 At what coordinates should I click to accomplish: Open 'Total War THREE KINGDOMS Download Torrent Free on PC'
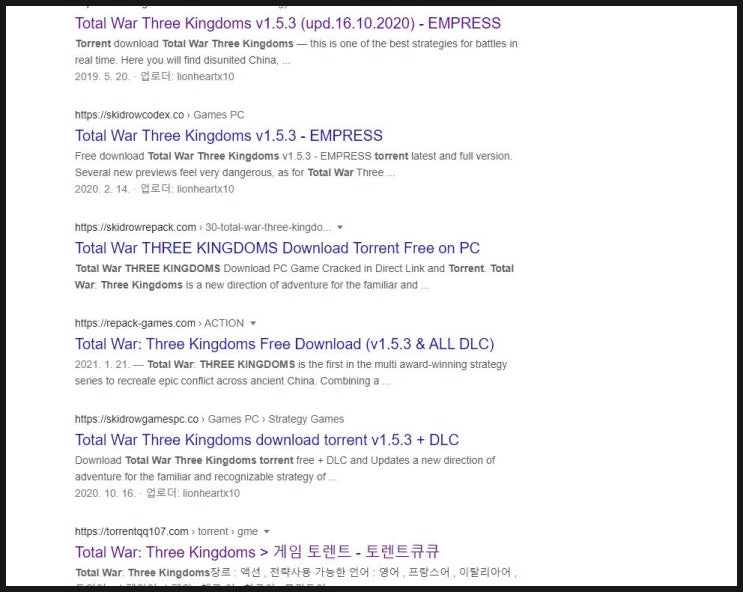(277, 248)
